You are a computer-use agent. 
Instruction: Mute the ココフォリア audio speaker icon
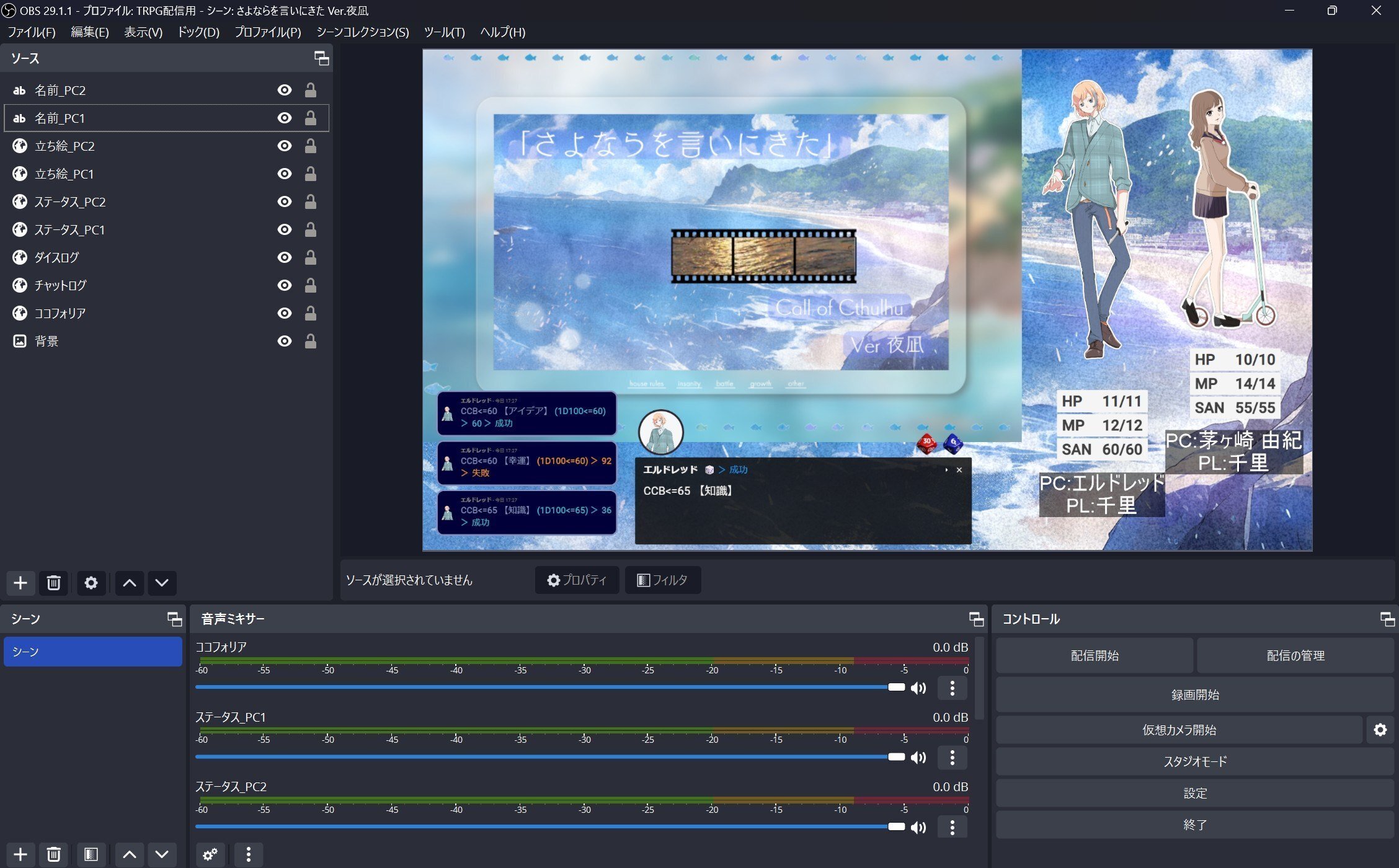coord(918,688)
